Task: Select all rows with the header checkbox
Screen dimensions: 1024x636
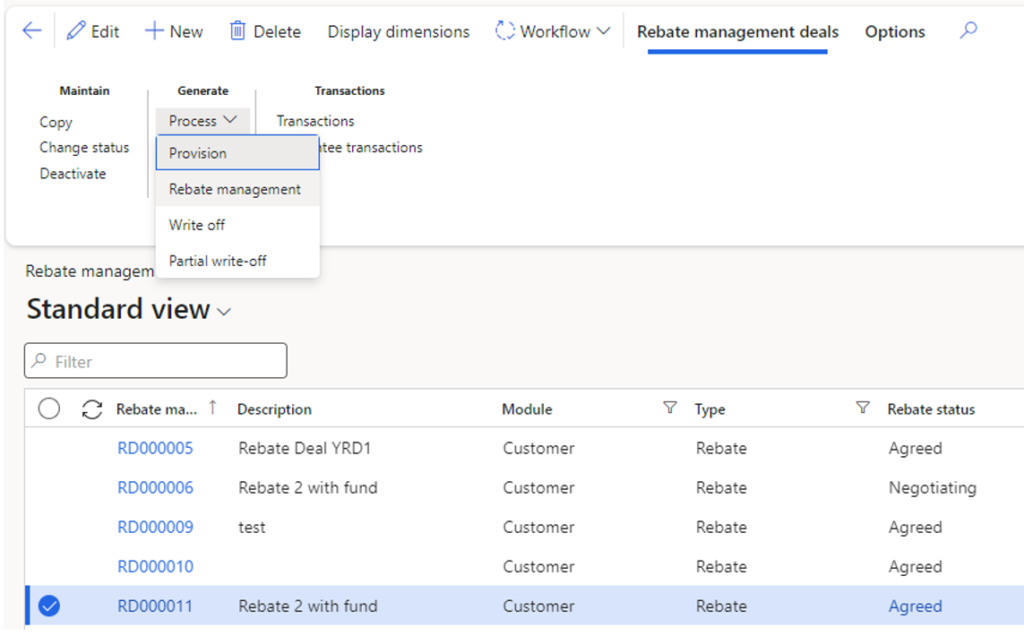Action: [48, 409]
